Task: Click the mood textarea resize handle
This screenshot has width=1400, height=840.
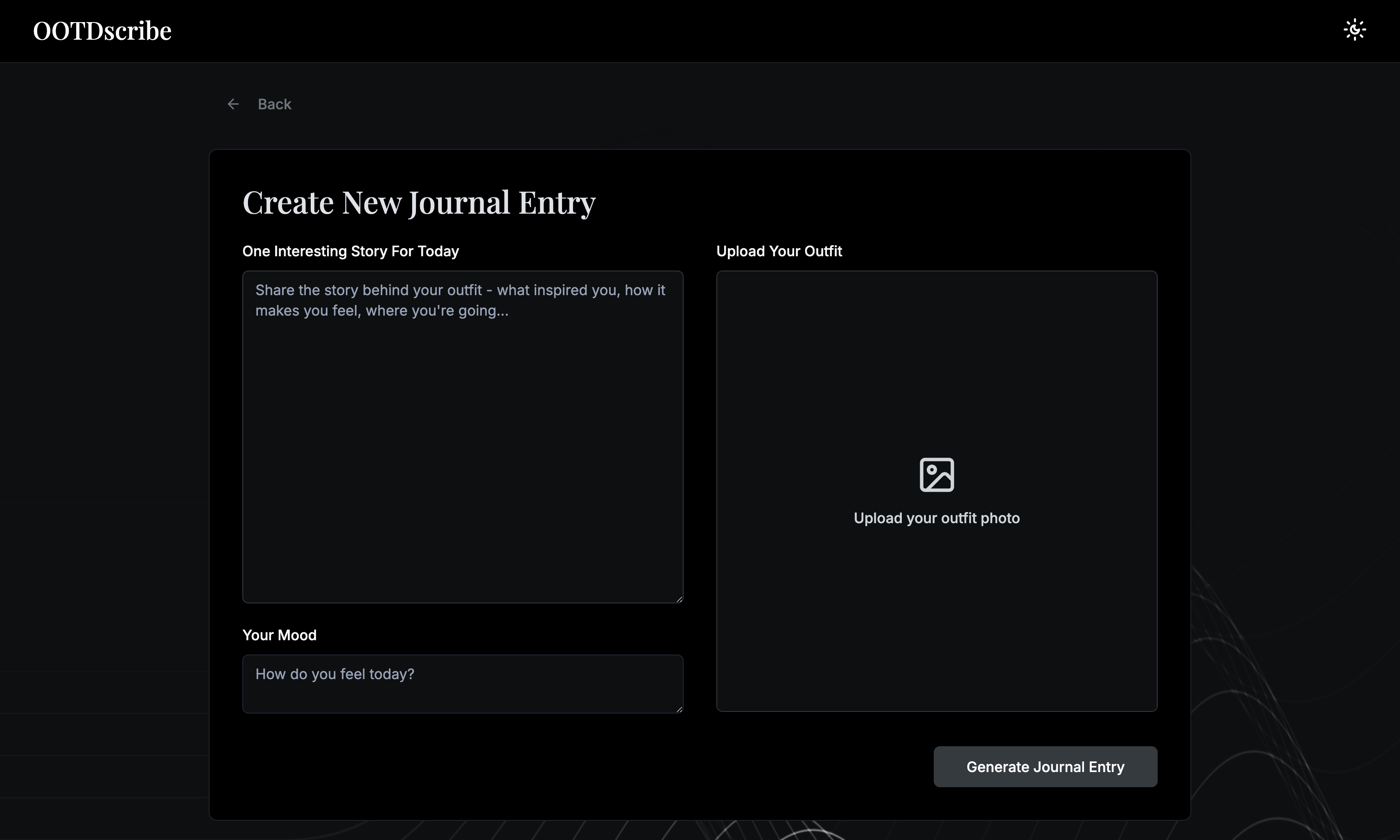Action: [679, 709]
